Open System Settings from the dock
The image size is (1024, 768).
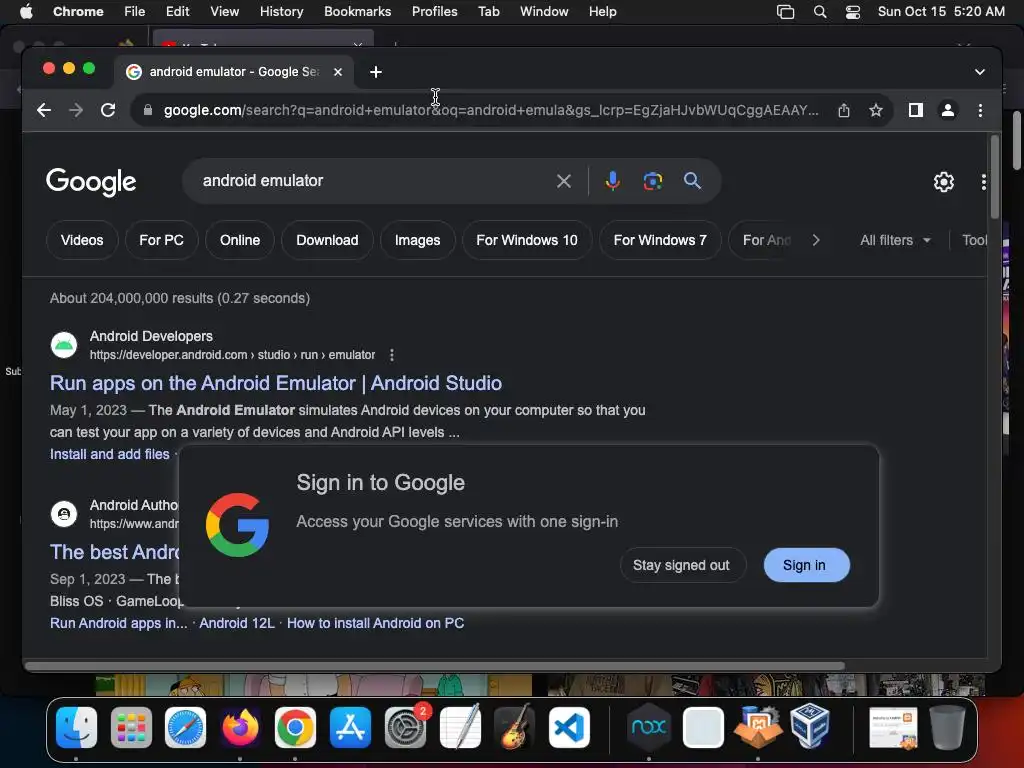406,727
